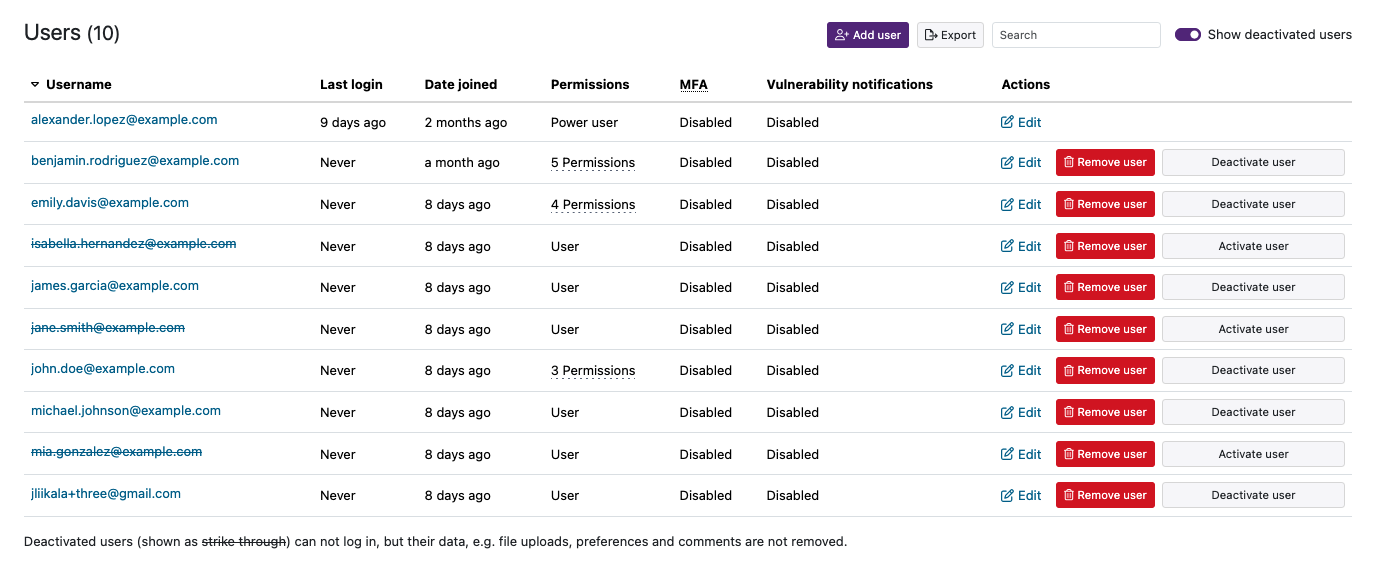The height and width of the screenshot is (572, 1381).
Task: Sort by Last login column header
Action: click(351, 85)
